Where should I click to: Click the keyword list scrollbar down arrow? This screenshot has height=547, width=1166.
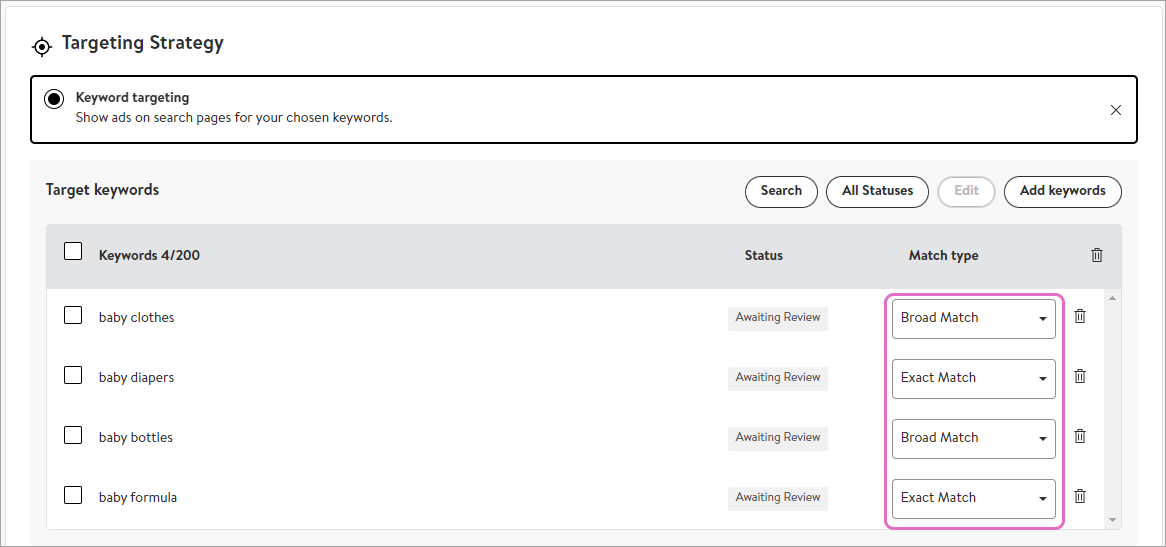click(1112, 520)
